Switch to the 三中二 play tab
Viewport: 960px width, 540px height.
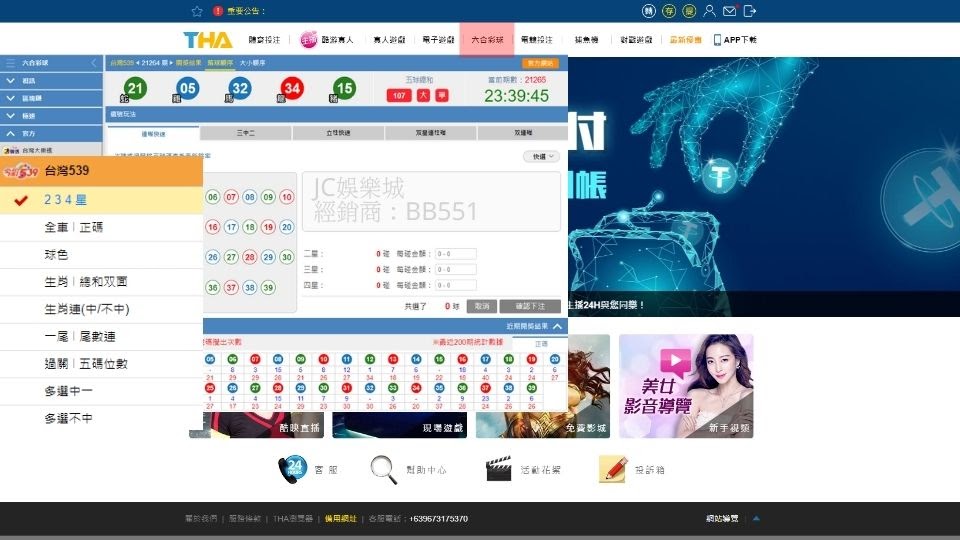click(246, 133)
